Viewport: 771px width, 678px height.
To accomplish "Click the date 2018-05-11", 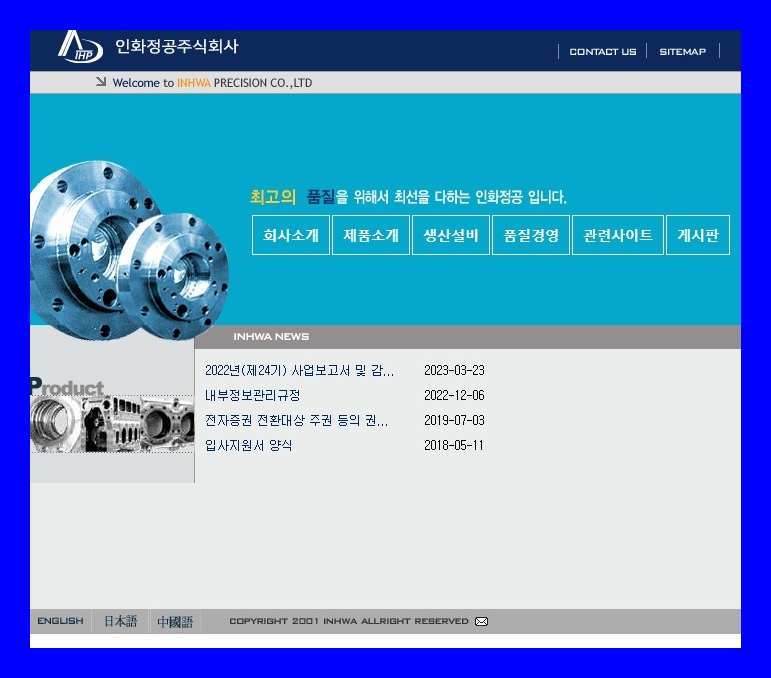I will pyautogui.click(x=454, y=445).
